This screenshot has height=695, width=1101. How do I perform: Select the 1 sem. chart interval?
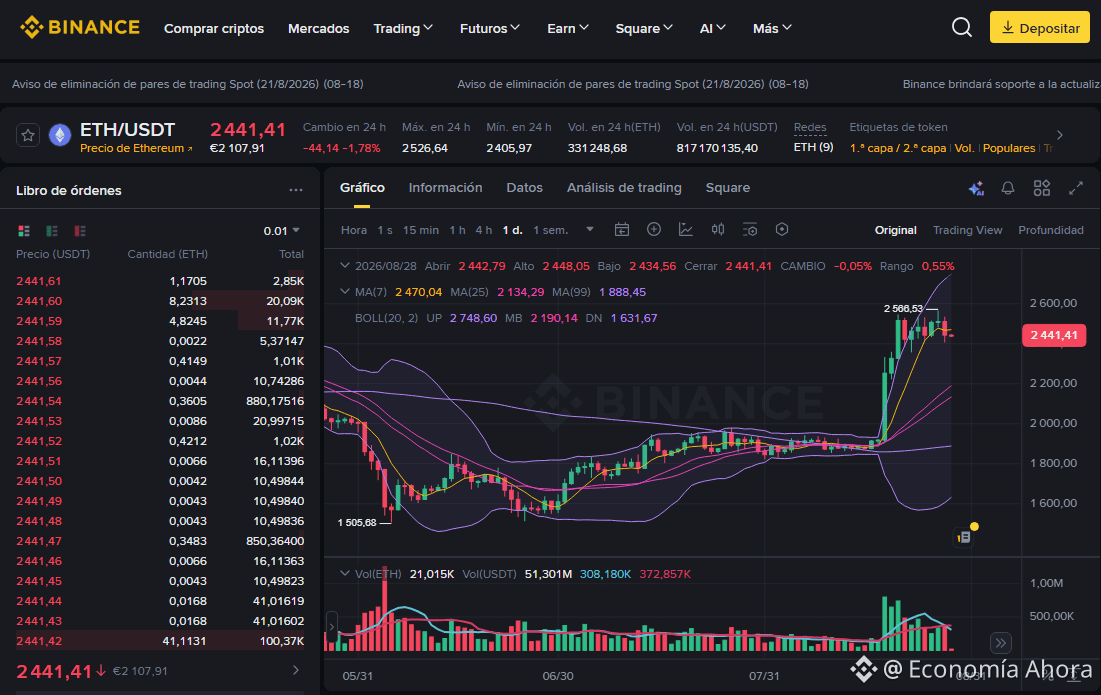pos(550,230)
